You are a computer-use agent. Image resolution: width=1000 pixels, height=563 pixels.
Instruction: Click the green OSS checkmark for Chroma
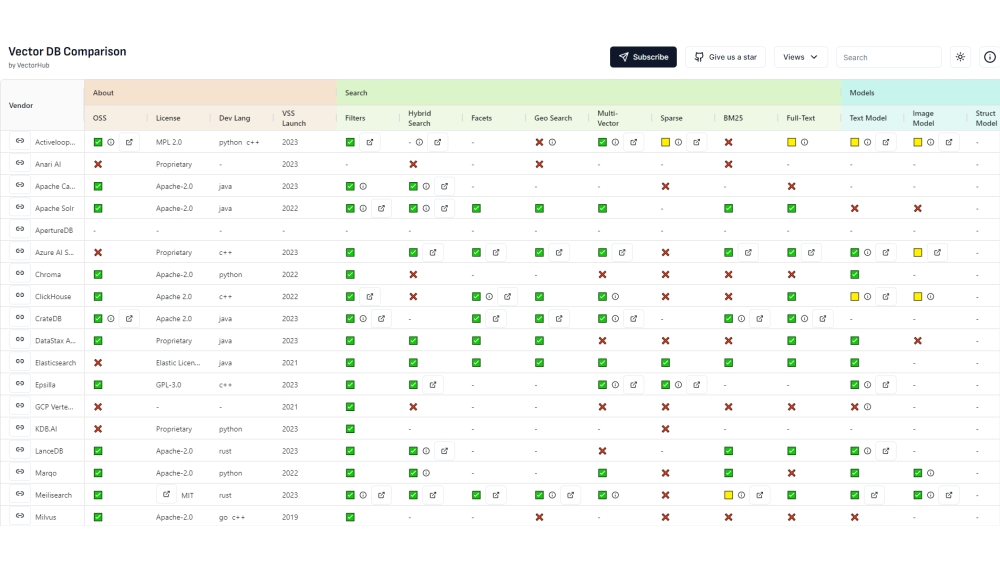pyautogui.click(x=98, y=274)
